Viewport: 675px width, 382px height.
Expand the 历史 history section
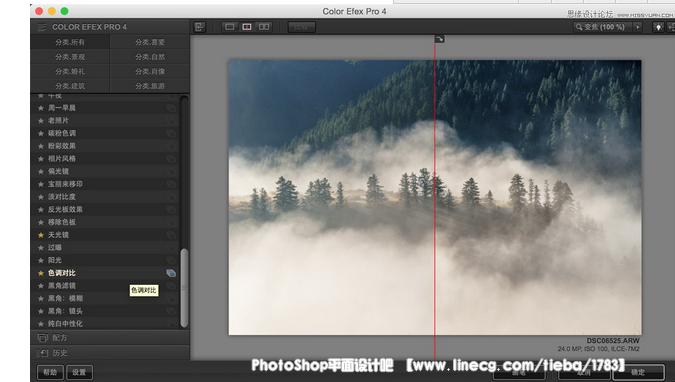tap(110, 353)
